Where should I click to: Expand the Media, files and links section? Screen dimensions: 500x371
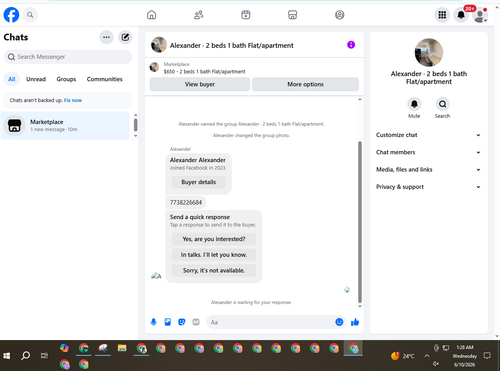428,170
